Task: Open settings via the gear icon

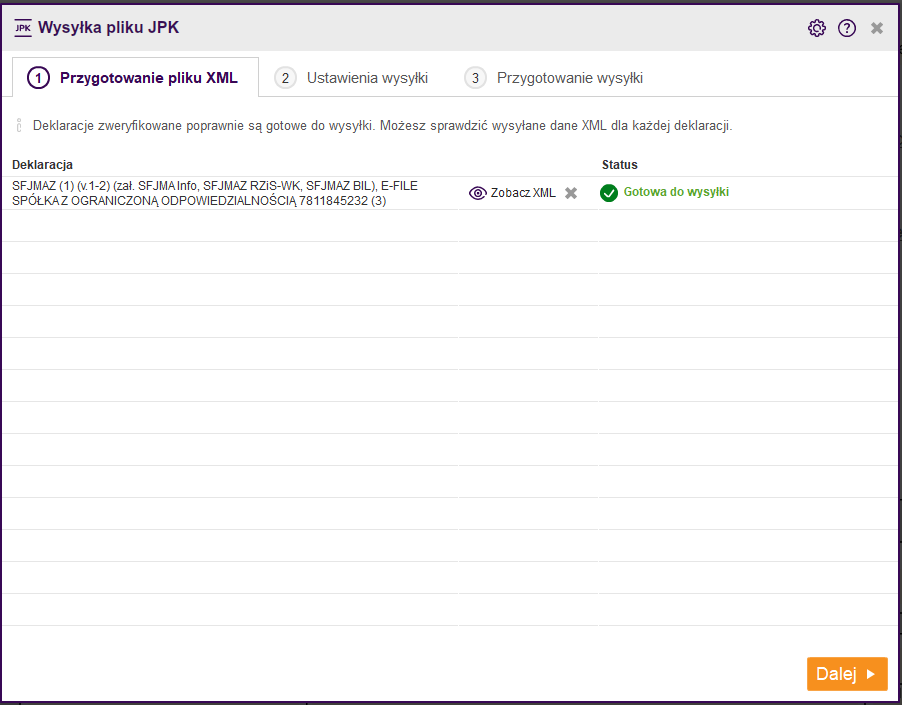Action: (x=816, y=28)
